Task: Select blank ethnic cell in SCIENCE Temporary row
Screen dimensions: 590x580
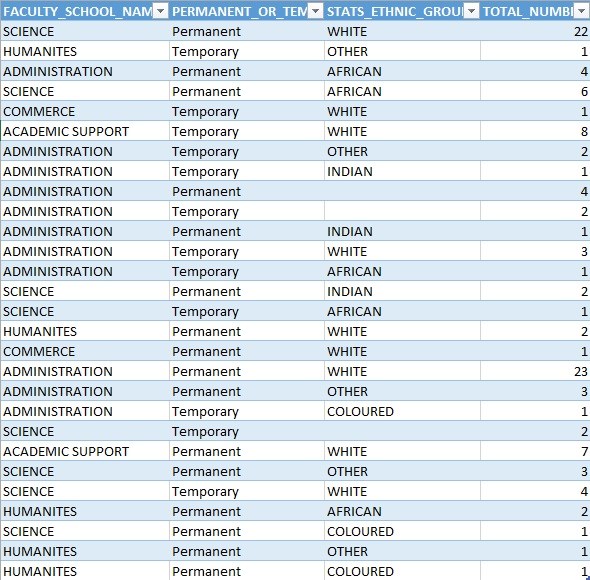Action: pos(402,432)
